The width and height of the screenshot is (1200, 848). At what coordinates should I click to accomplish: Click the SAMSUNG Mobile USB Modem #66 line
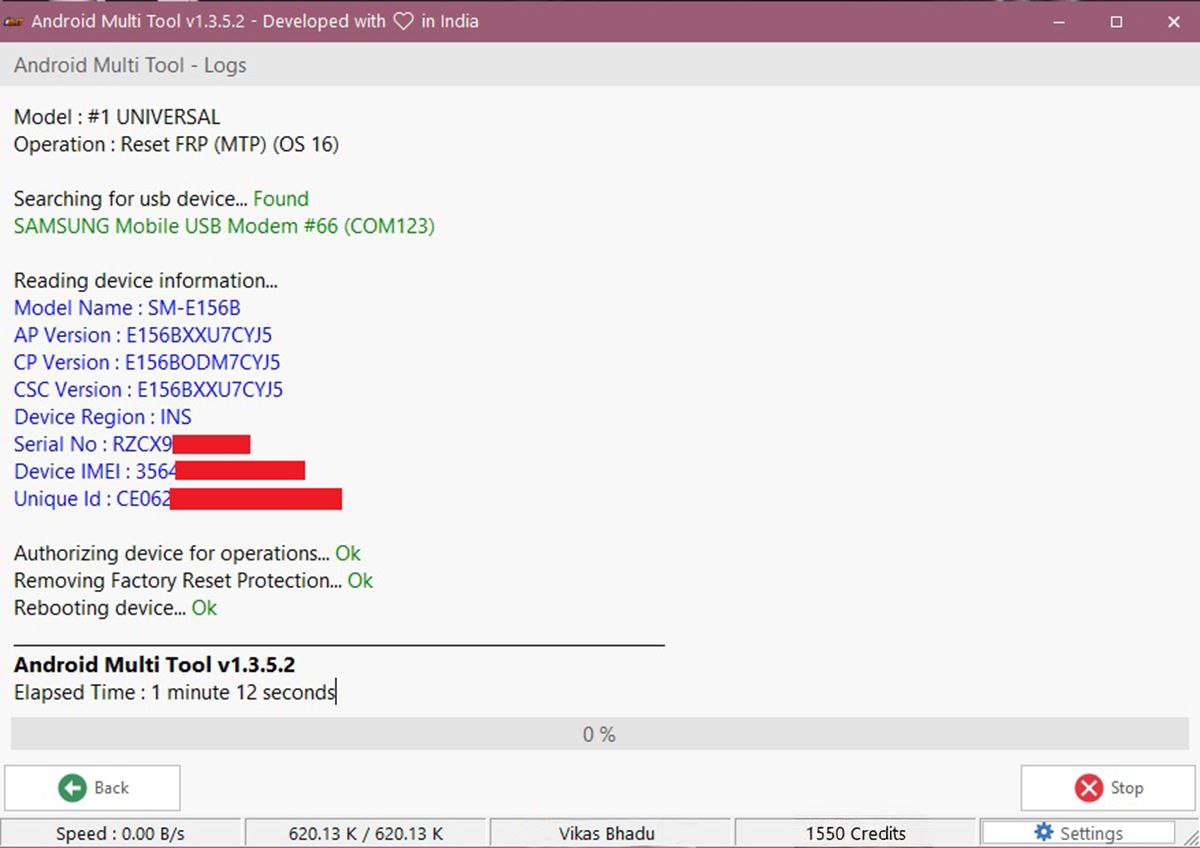224,226
